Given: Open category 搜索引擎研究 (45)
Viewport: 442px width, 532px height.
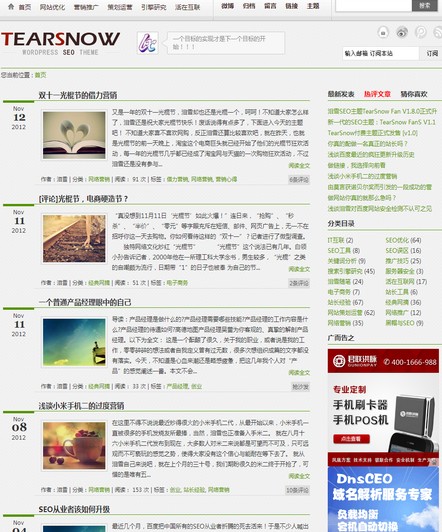Looking at the screenshot, I should click(x=351, y=271).
